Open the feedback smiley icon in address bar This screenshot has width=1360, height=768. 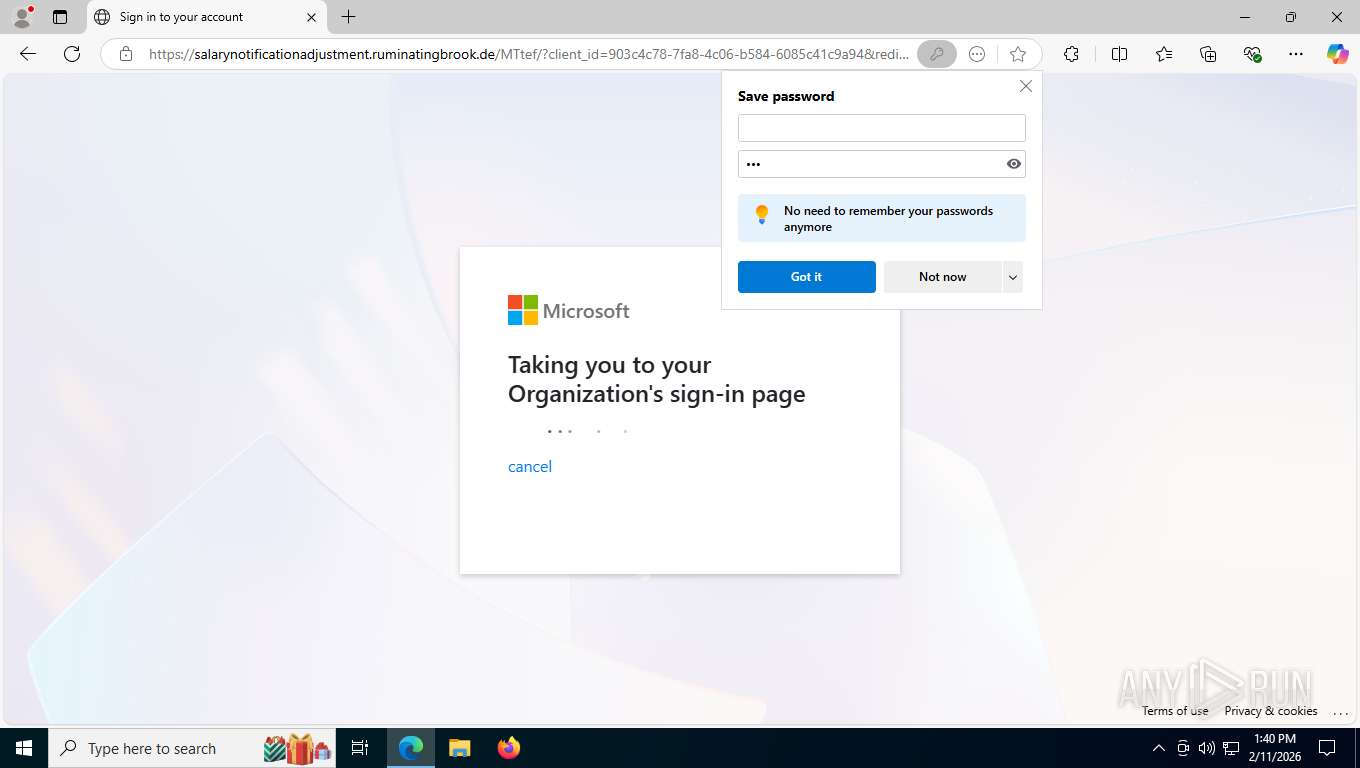coord(977,54)
